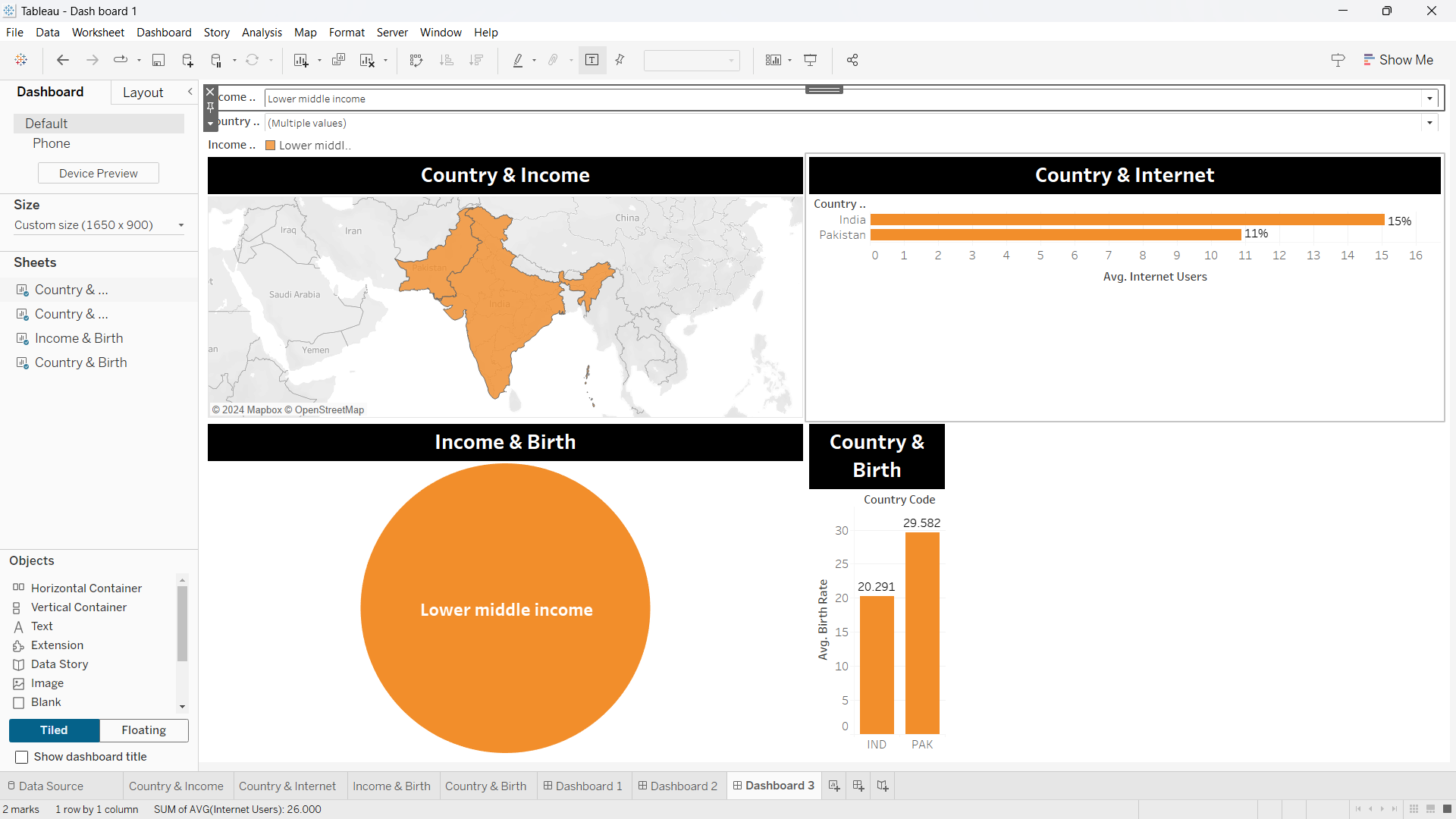
Task: Open the Dashboard menu
Action: pyautogui.click(x=164, y=33)
